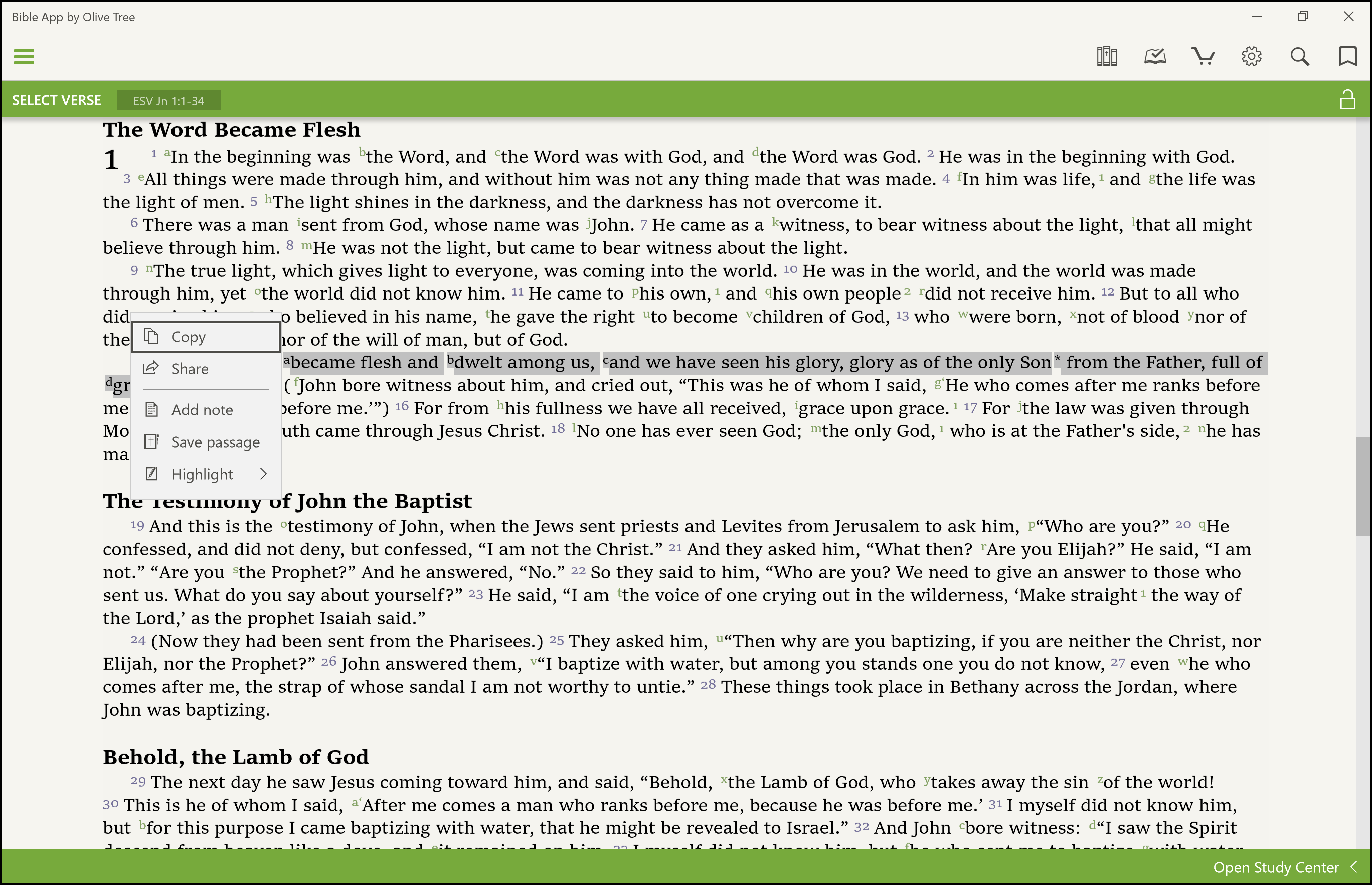1372x885 pixels.
Task: Click the SELECT VERSE button
Action: click(56, 100)
